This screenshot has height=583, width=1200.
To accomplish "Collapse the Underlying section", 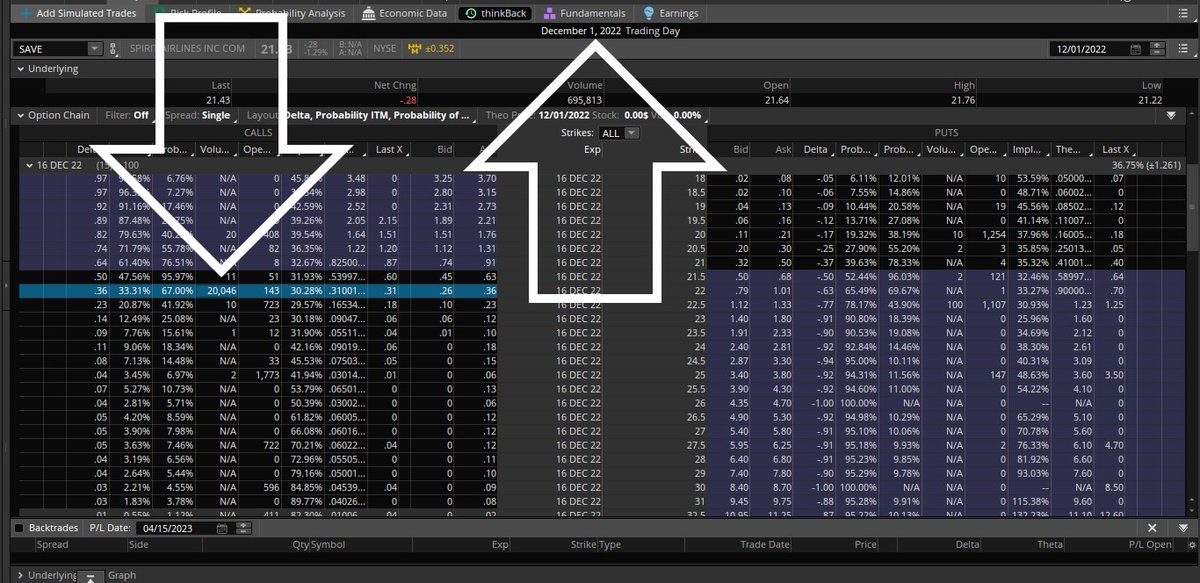I will 19,69.
